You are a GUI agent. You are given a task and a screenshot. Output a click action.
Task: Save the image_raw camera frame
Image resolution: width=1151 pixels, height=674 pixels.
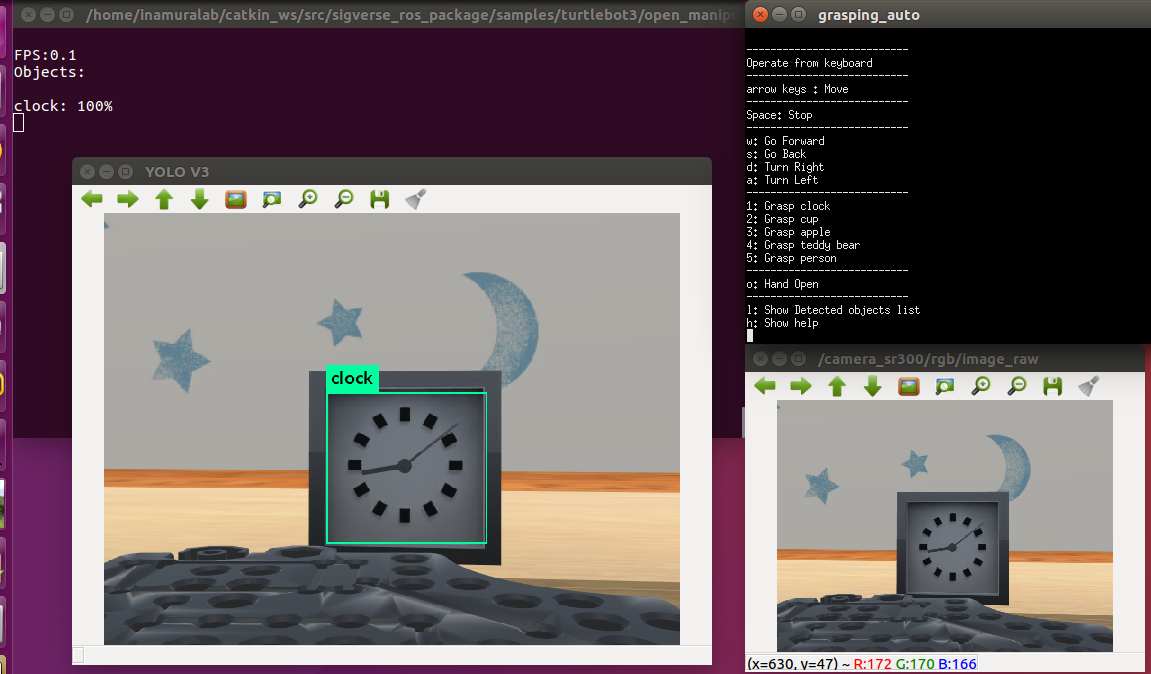click(1053, 386)
